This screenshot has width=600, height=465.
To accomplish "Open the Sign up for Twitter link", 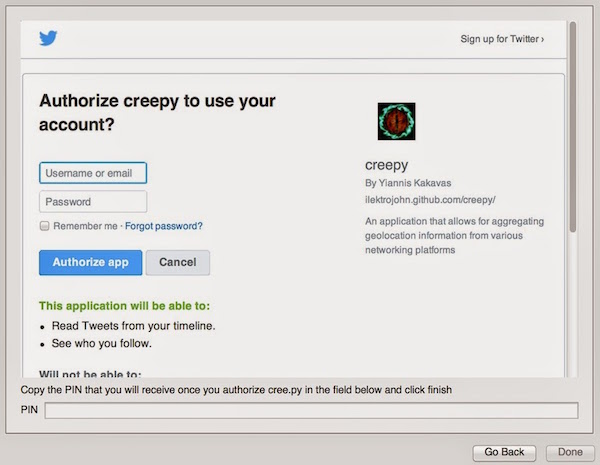I will tap(502, 39).
